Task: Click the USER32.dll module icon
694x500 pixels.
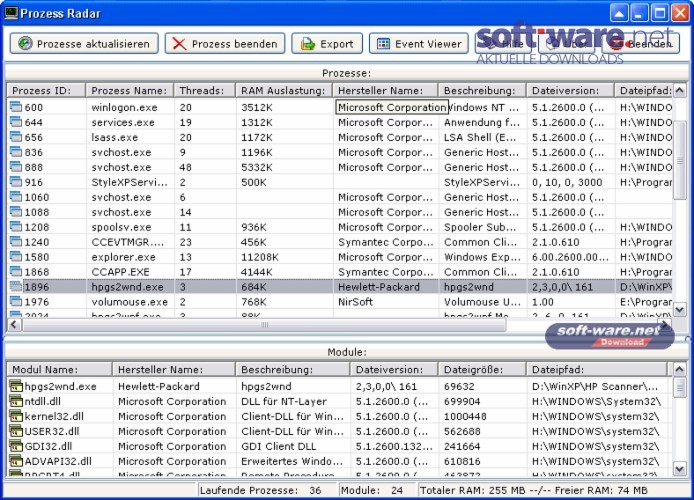Action: coord(16,431)
